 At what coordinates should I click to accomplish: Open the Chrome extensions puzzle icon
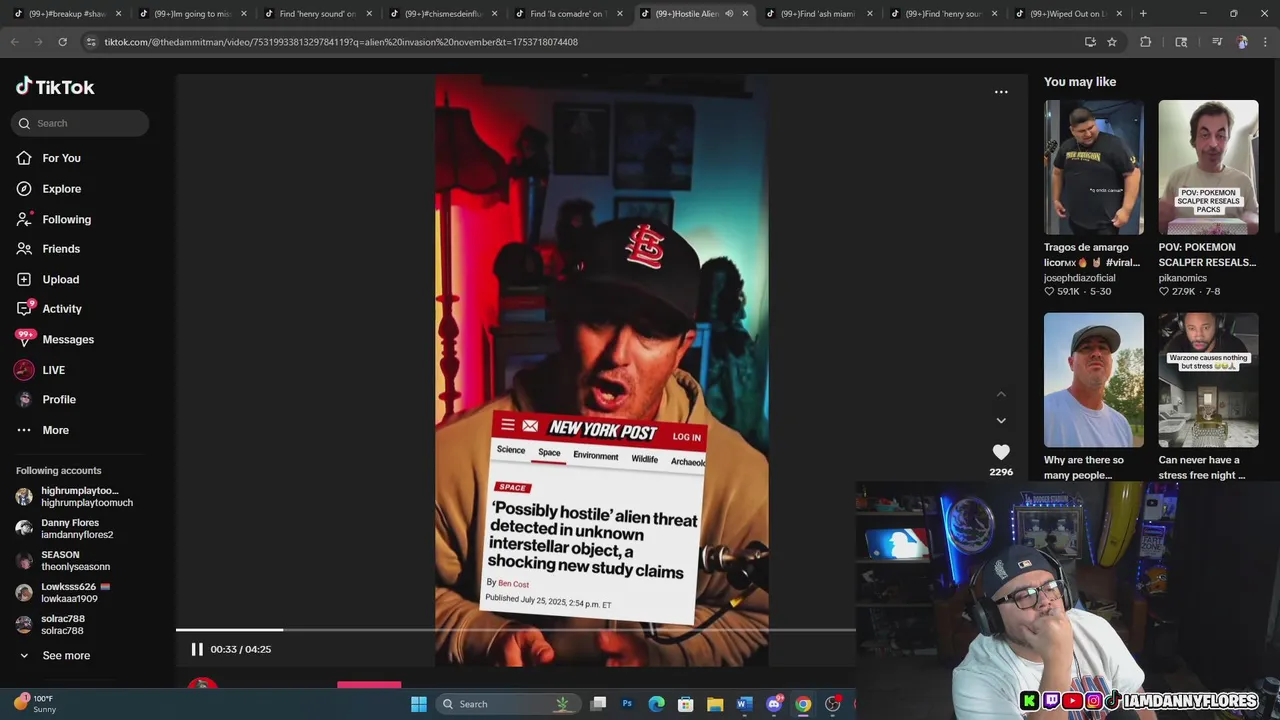pos(1146,42)
